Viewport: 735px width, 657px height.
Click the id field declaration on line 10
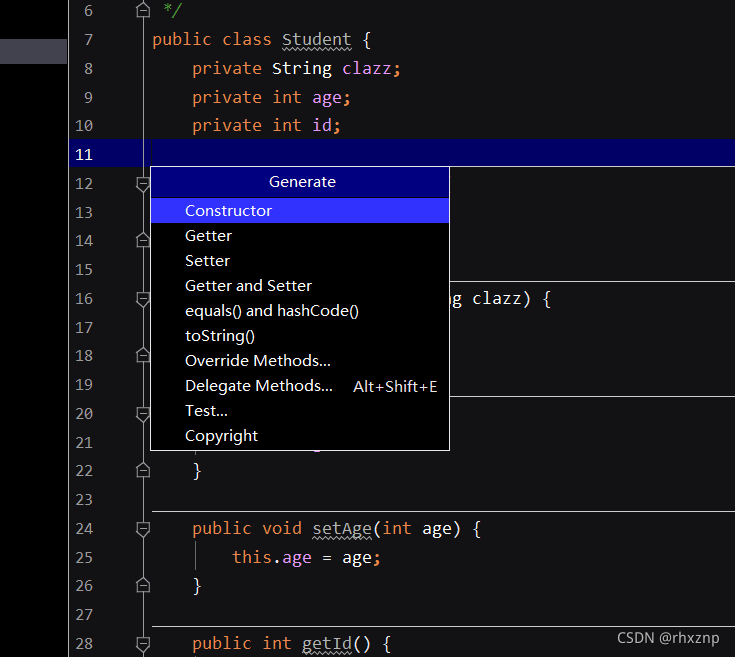322,126
